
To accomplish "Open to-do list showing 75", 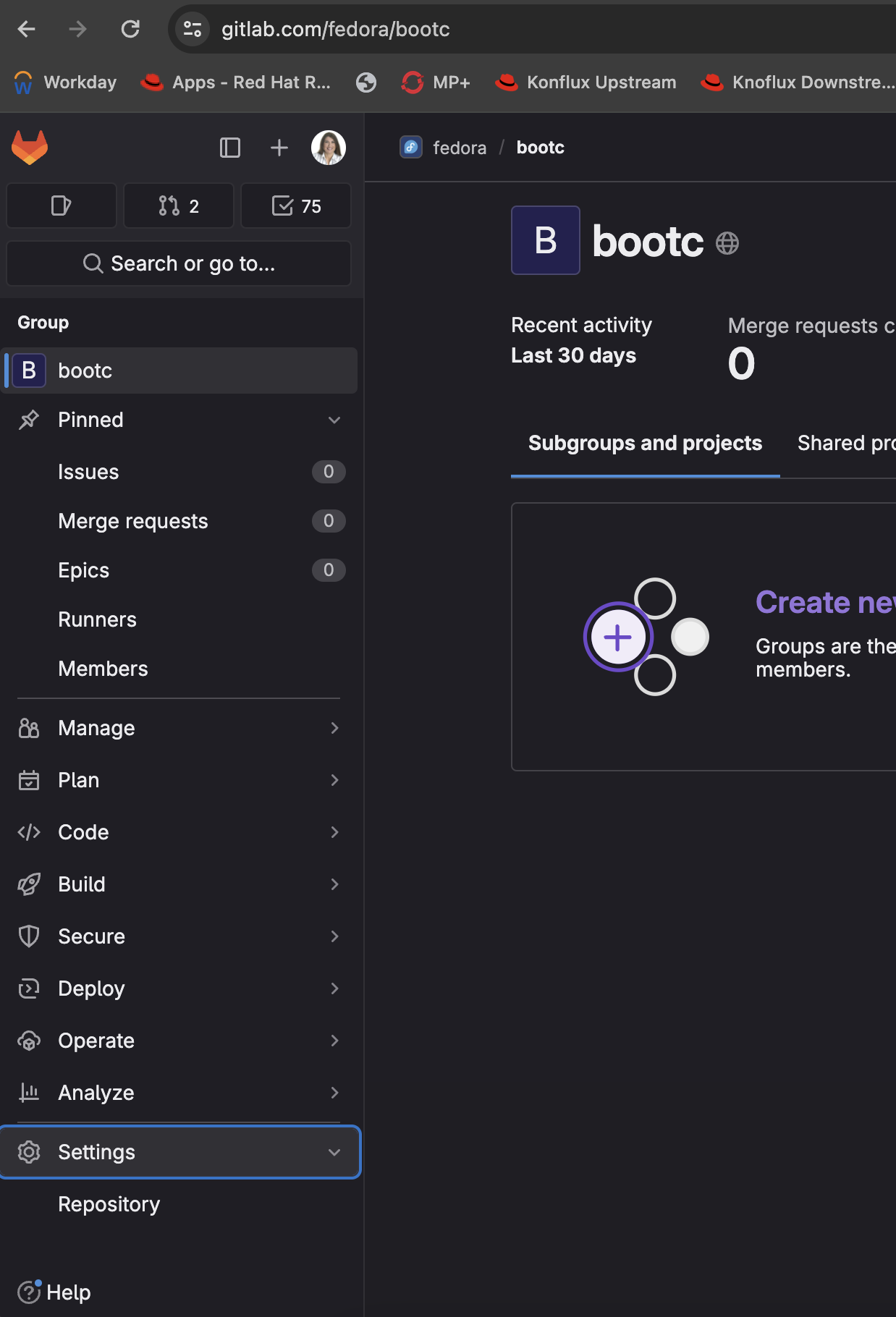I will (296, 206).
